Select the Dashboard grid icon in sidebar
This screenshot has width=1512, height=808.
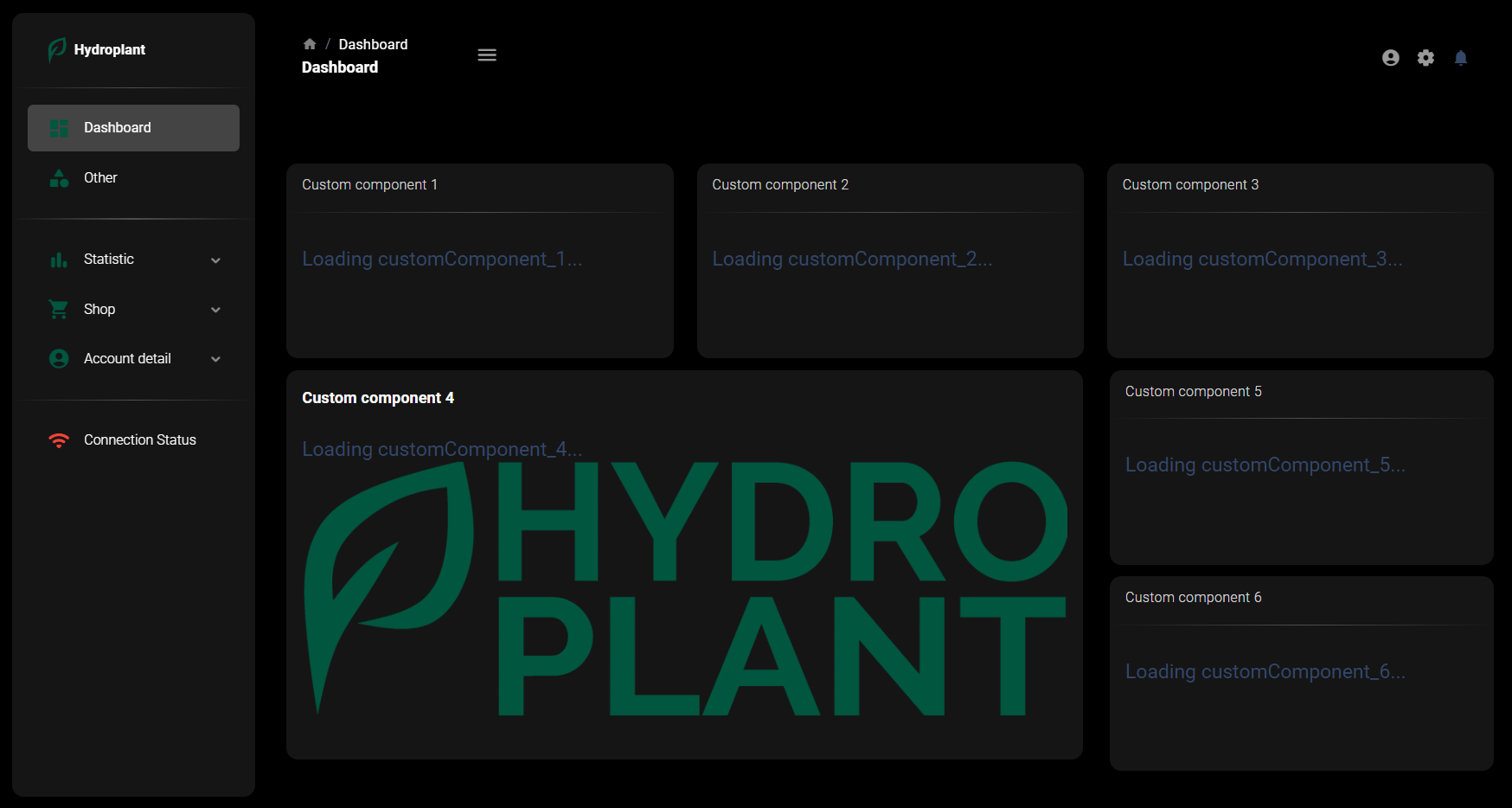pos(59,127)
